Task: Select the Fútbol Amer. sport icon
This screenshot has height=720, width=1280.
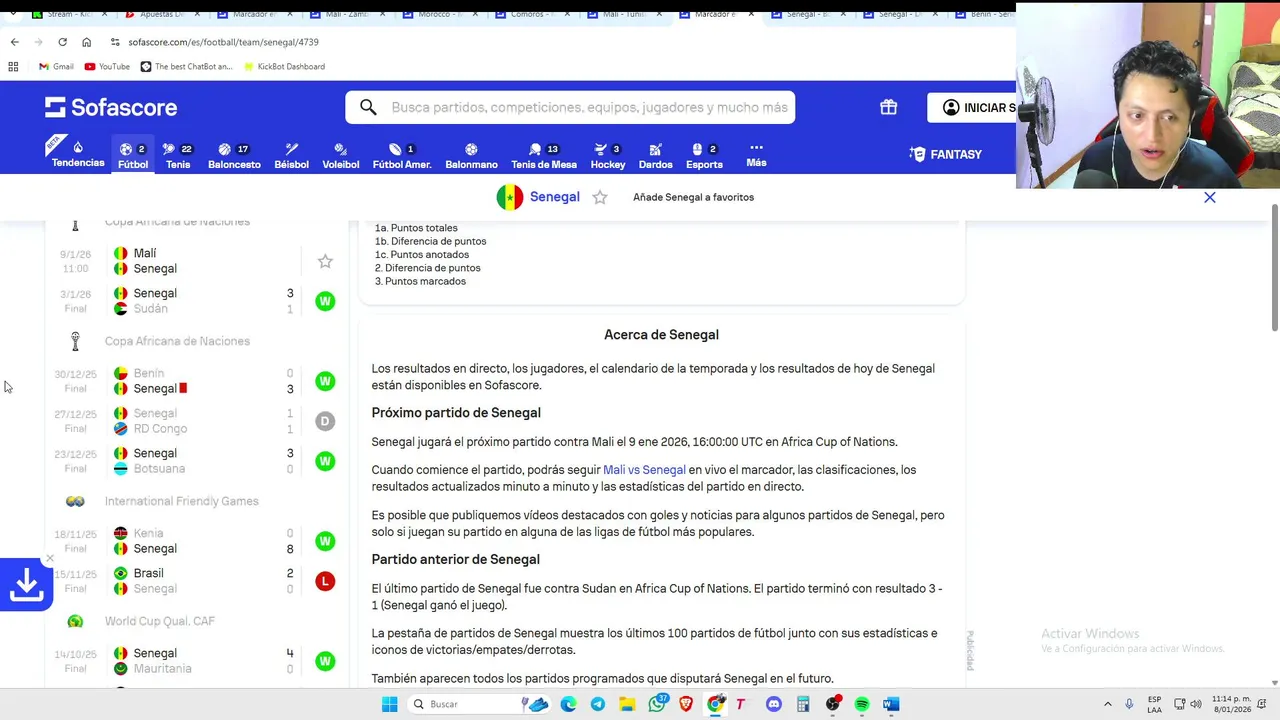Action: tap(402, 155)
